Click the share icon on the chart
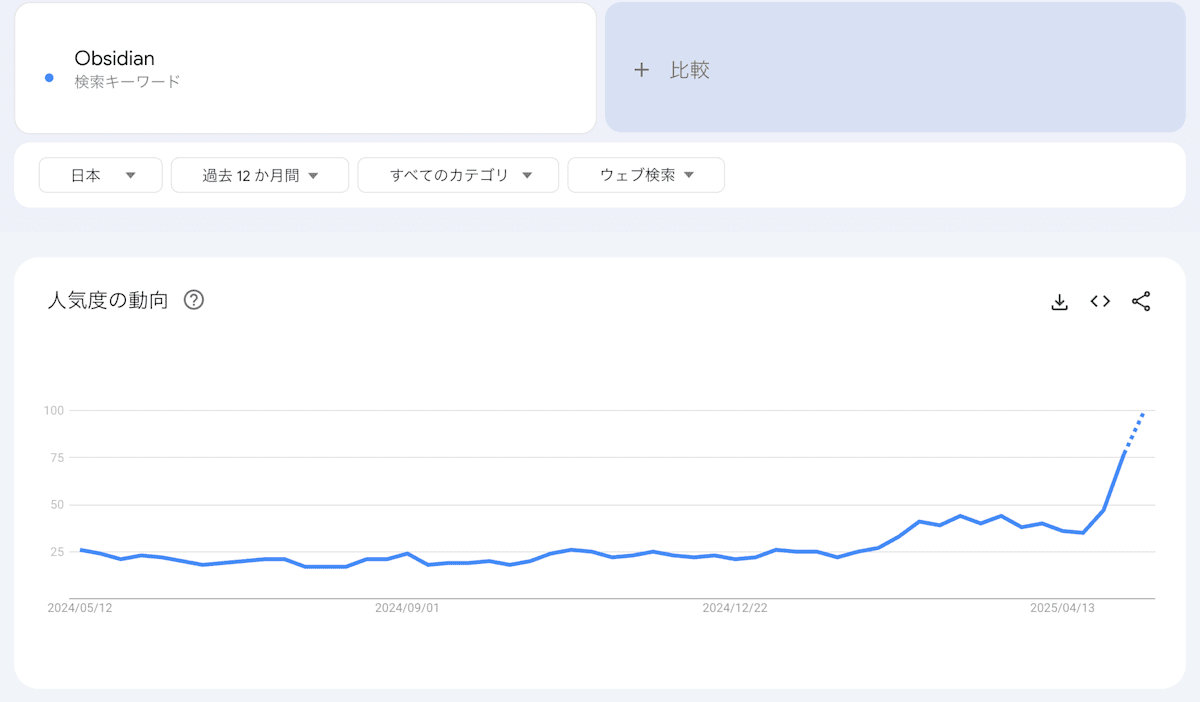Screen dimensions: 1200x702 1141,301
